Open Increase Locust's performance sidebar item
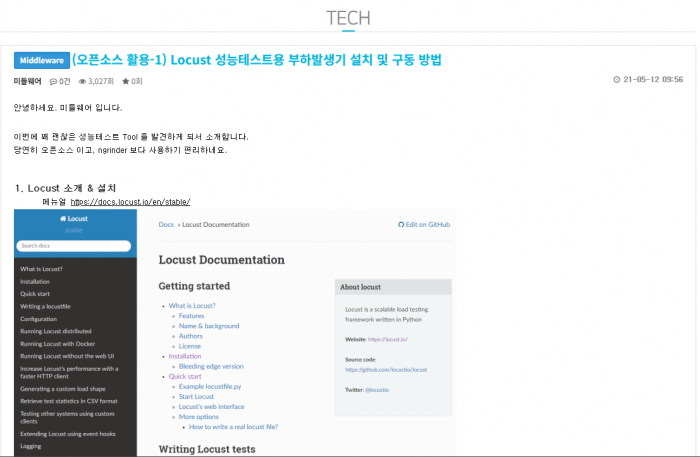This screenshot has height=457, width=700. 69,373
